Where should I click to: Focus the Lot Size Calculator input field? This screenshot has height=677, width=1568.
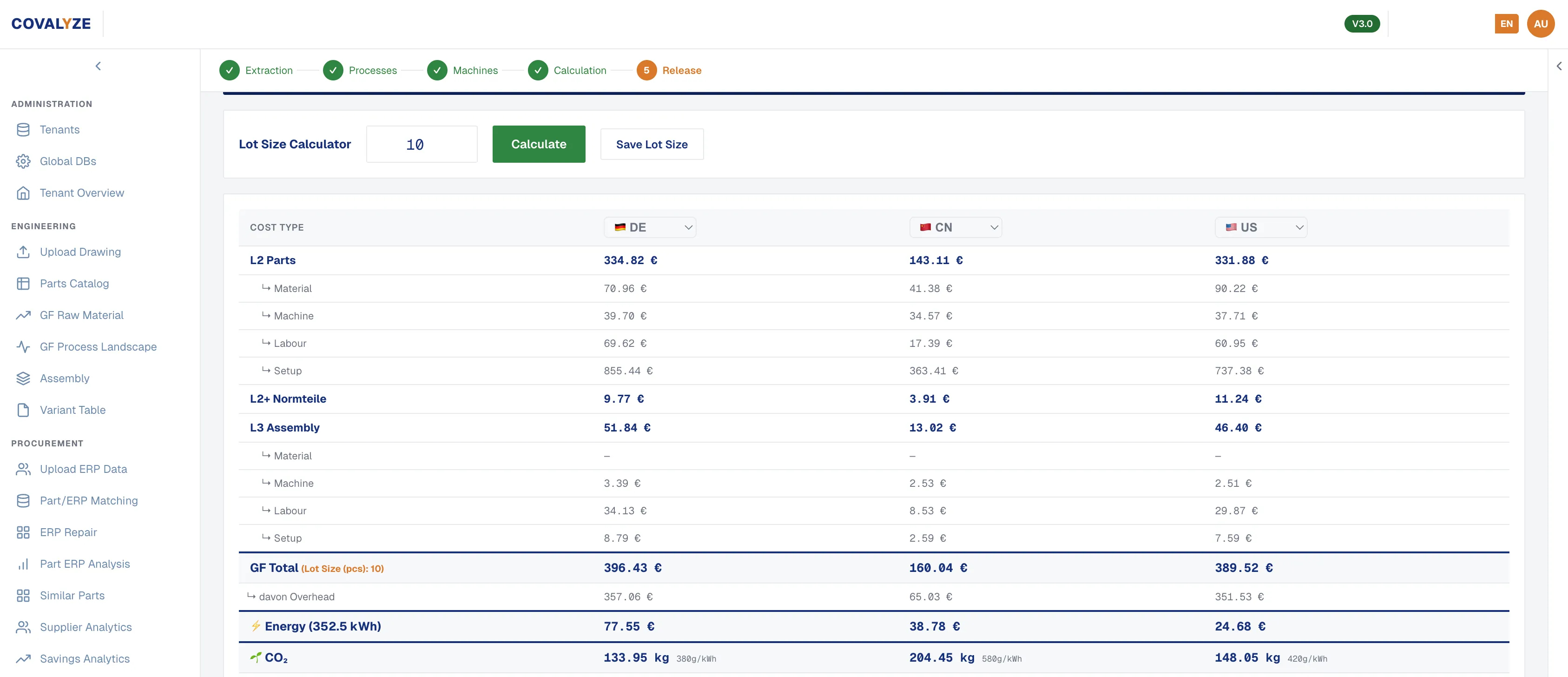pos(422,144)
